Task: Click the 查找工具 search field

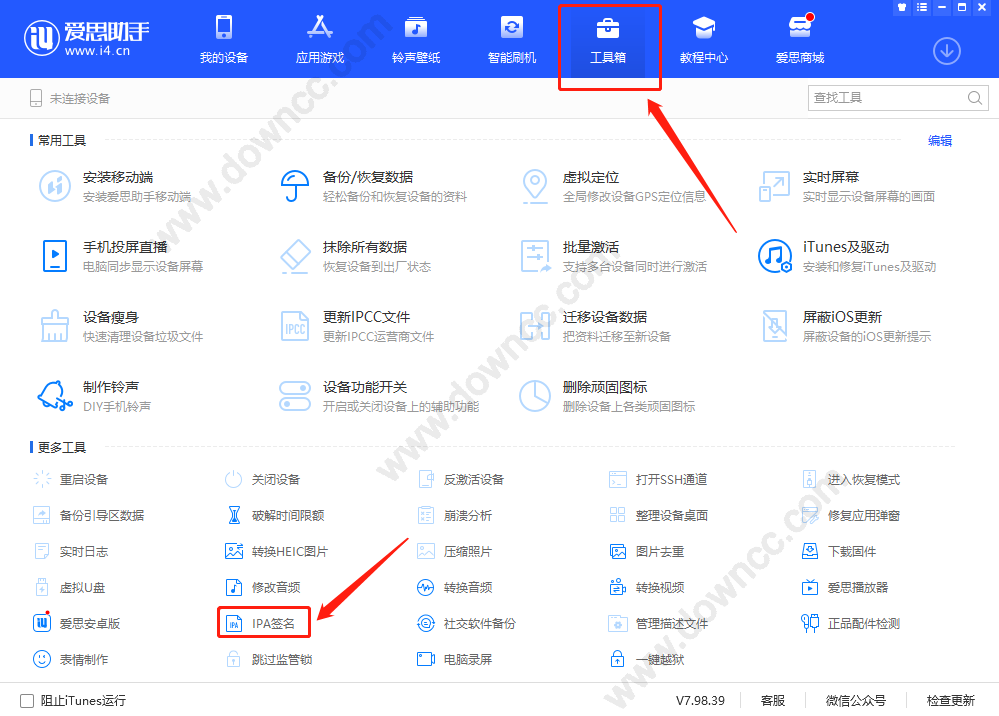Action: tap(885, 98)
